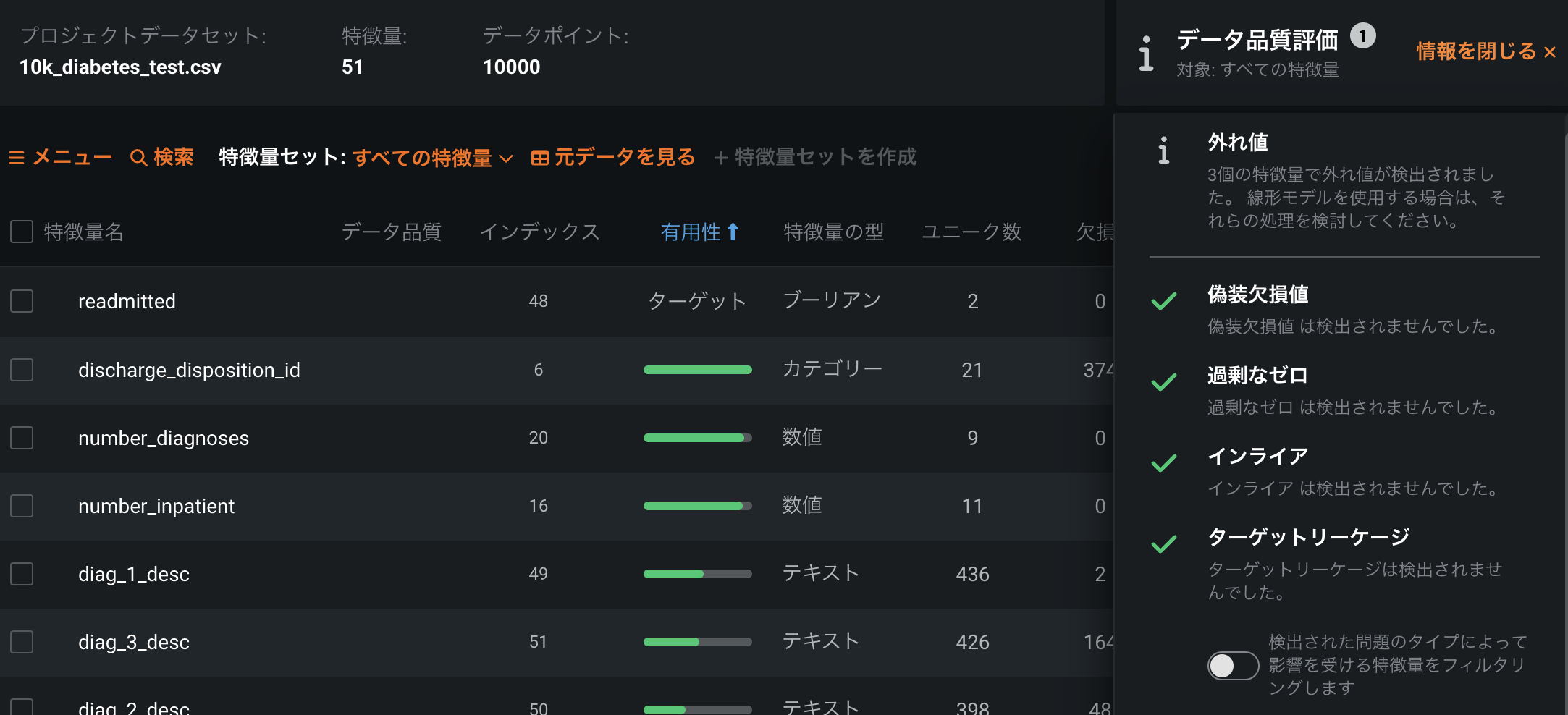Click the green check beside target leakage
The image size is (1568, 715).
click(x=1163, y=544)
